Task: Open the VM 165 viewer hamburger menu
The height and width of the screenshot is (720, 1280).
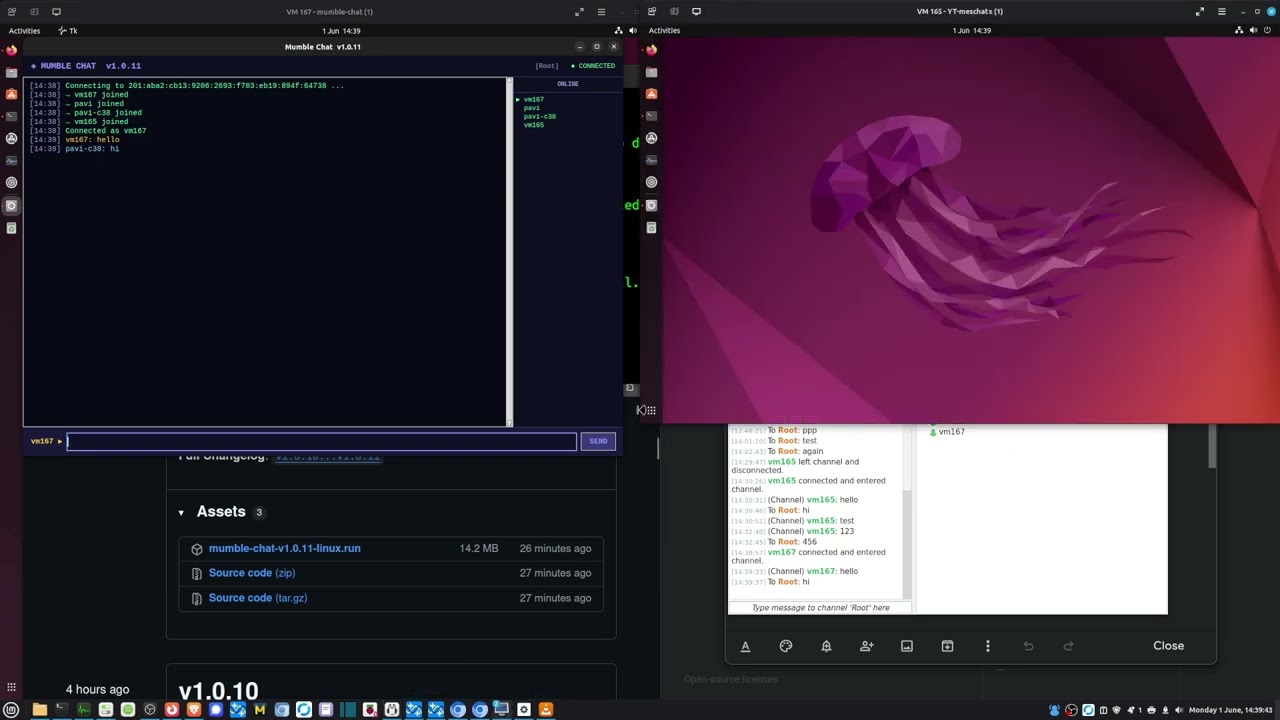Action: (x=1221, y=12)
